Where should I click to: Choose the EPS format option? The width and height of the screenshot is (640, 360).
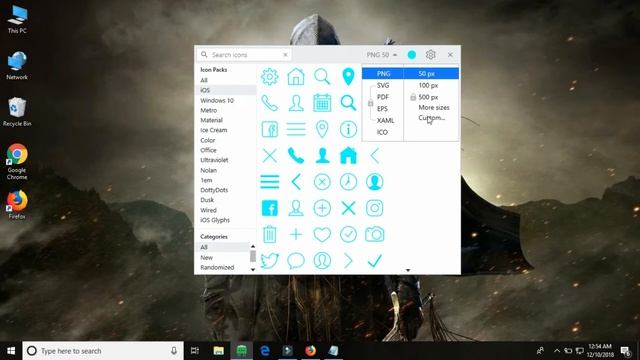pos(382,109)
